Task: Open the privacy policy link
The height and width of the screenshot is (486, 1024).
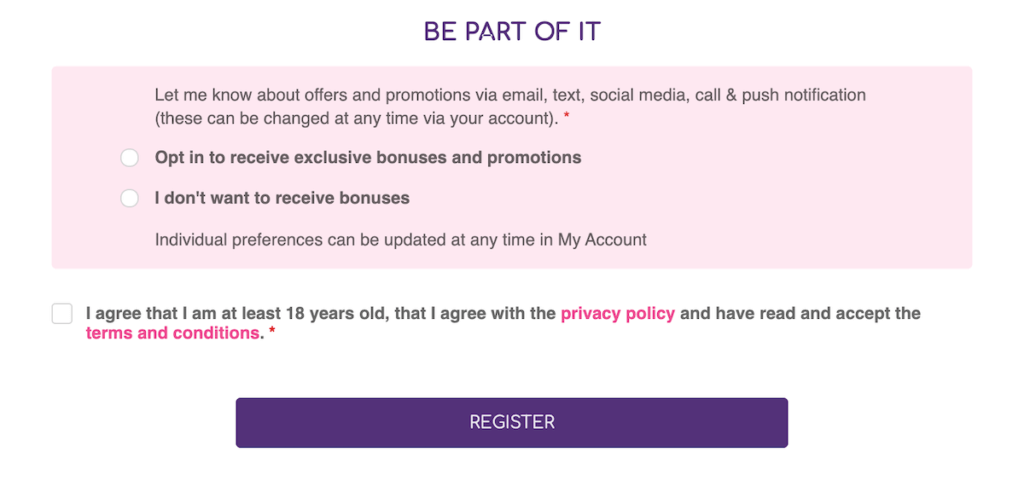Action: [618, 314]
